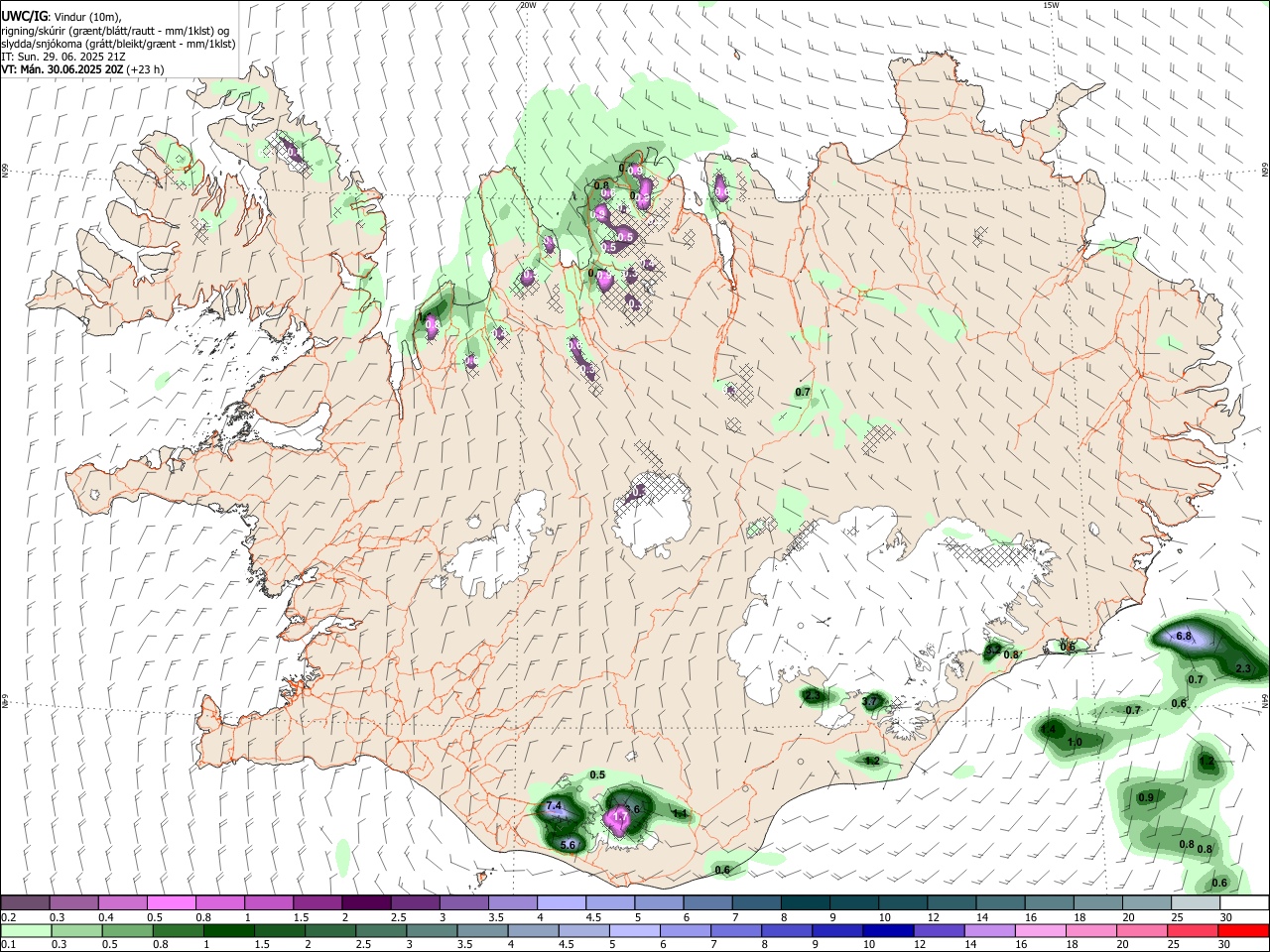Click the 1.1 precipitation value on the map
Image resolution: width=1270 pixels, height=952 pixels.
681,813
